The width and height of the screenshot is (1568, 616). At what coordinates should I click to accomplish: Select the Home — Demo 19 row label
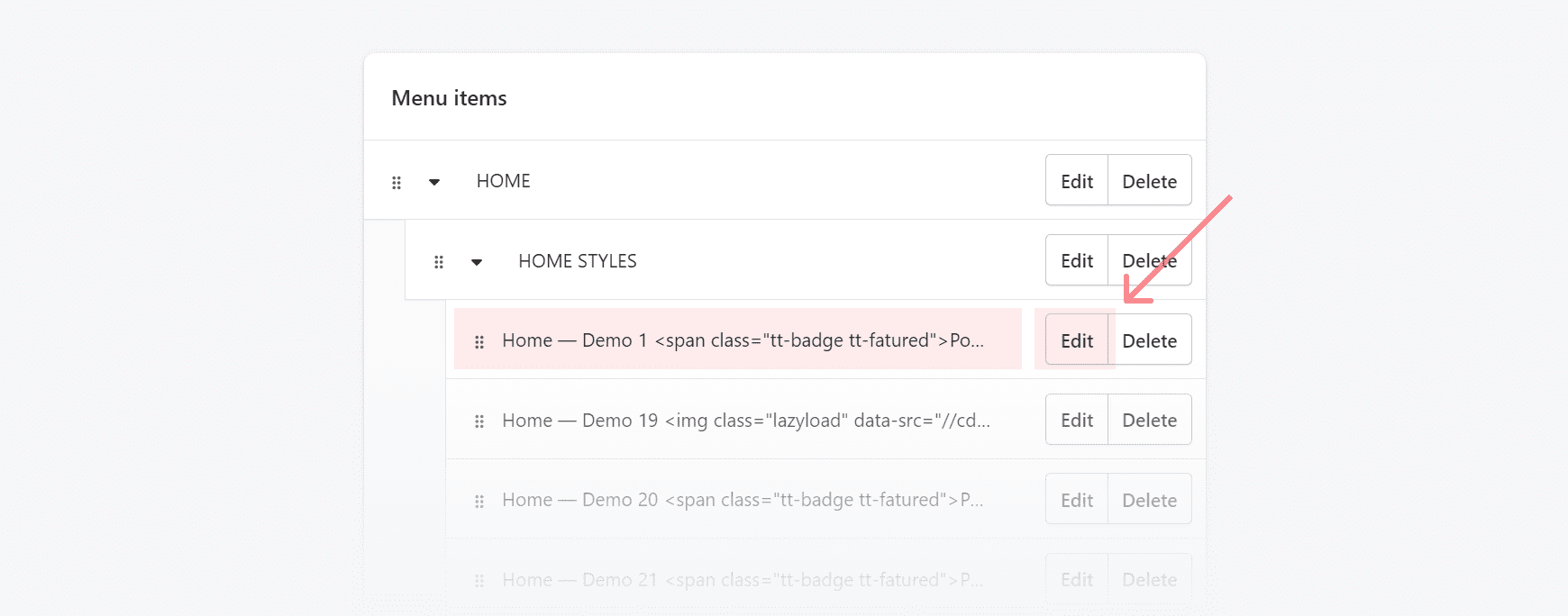click(x=745, y=421)
